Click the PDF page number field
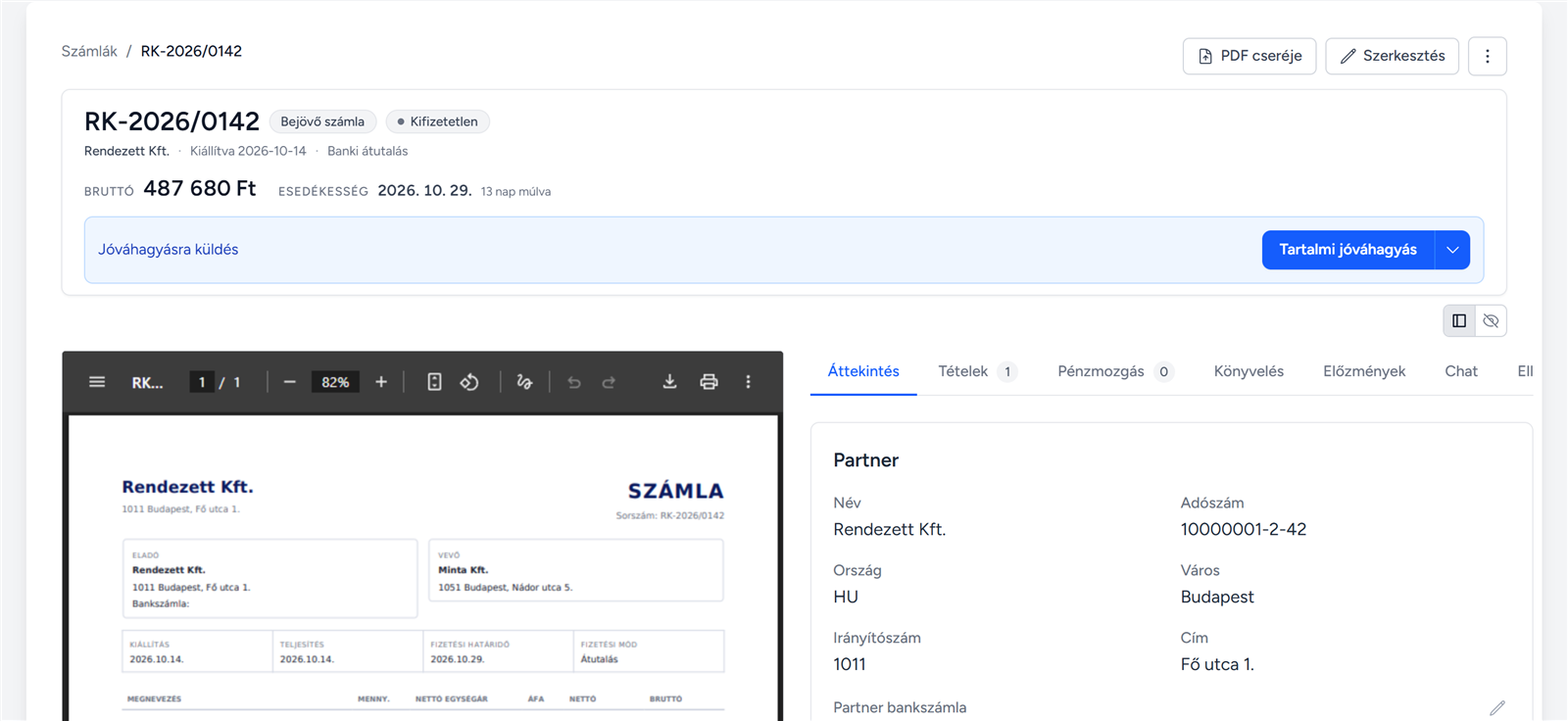This screenshot has height=721, width=1568. coord(202,382)
